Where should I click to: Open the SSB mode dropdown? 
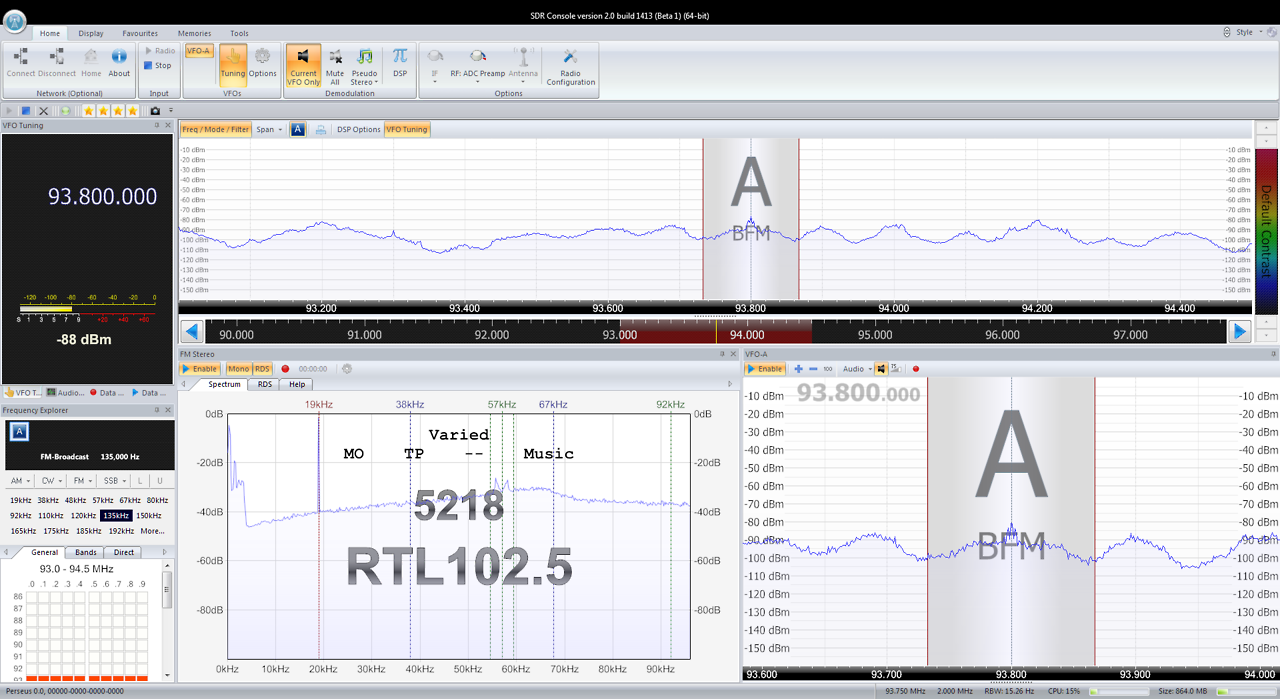point(114,481)
